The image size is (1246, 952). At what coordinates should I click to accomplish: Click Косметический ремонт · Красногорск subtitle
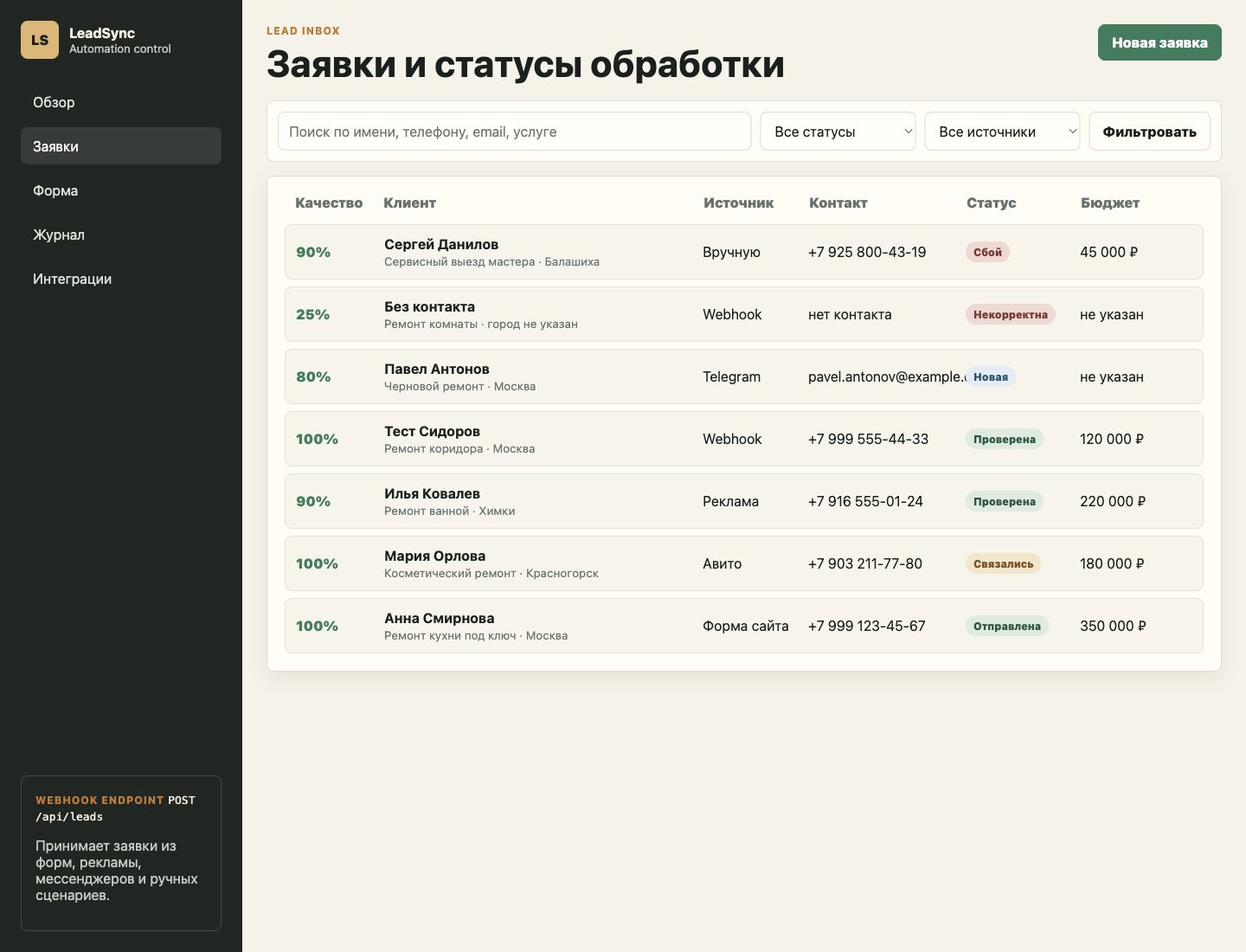pos(491,573)
